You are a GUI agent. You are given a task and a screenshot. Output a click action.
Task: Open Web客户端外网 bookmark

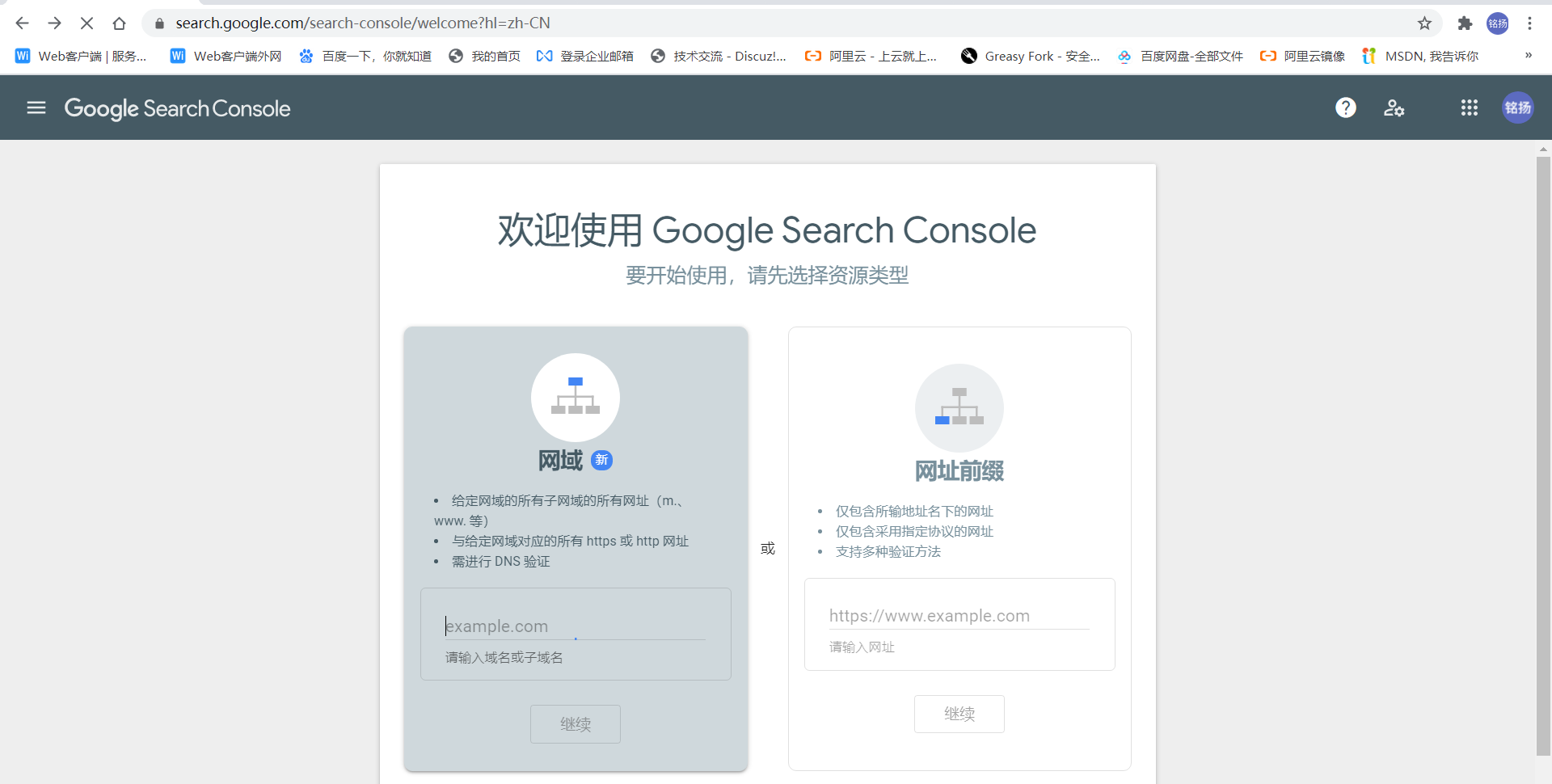click(x=226, y=56)
